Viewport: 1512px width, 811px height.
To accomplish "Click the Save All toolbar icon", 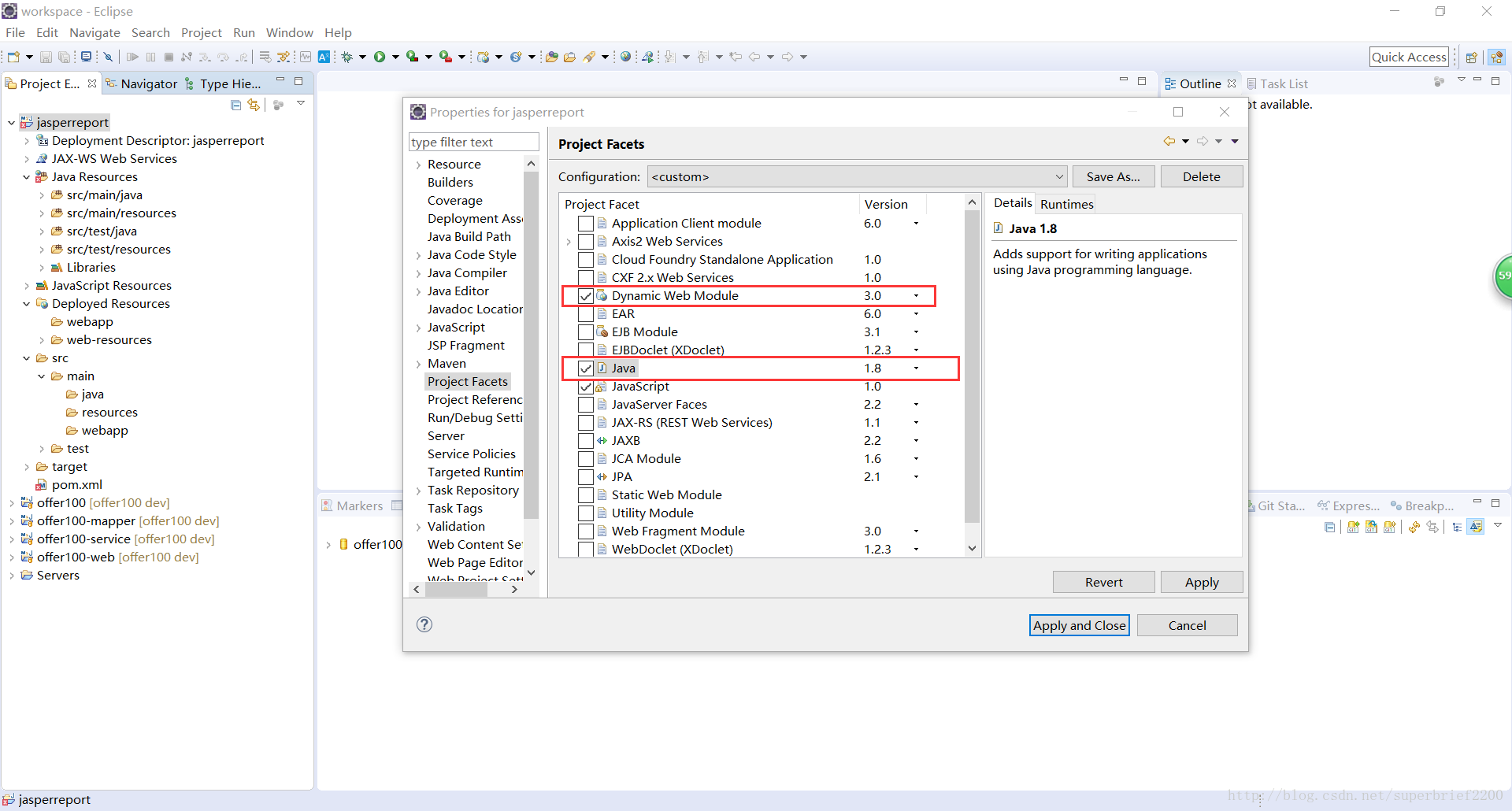I will point(65,57).
